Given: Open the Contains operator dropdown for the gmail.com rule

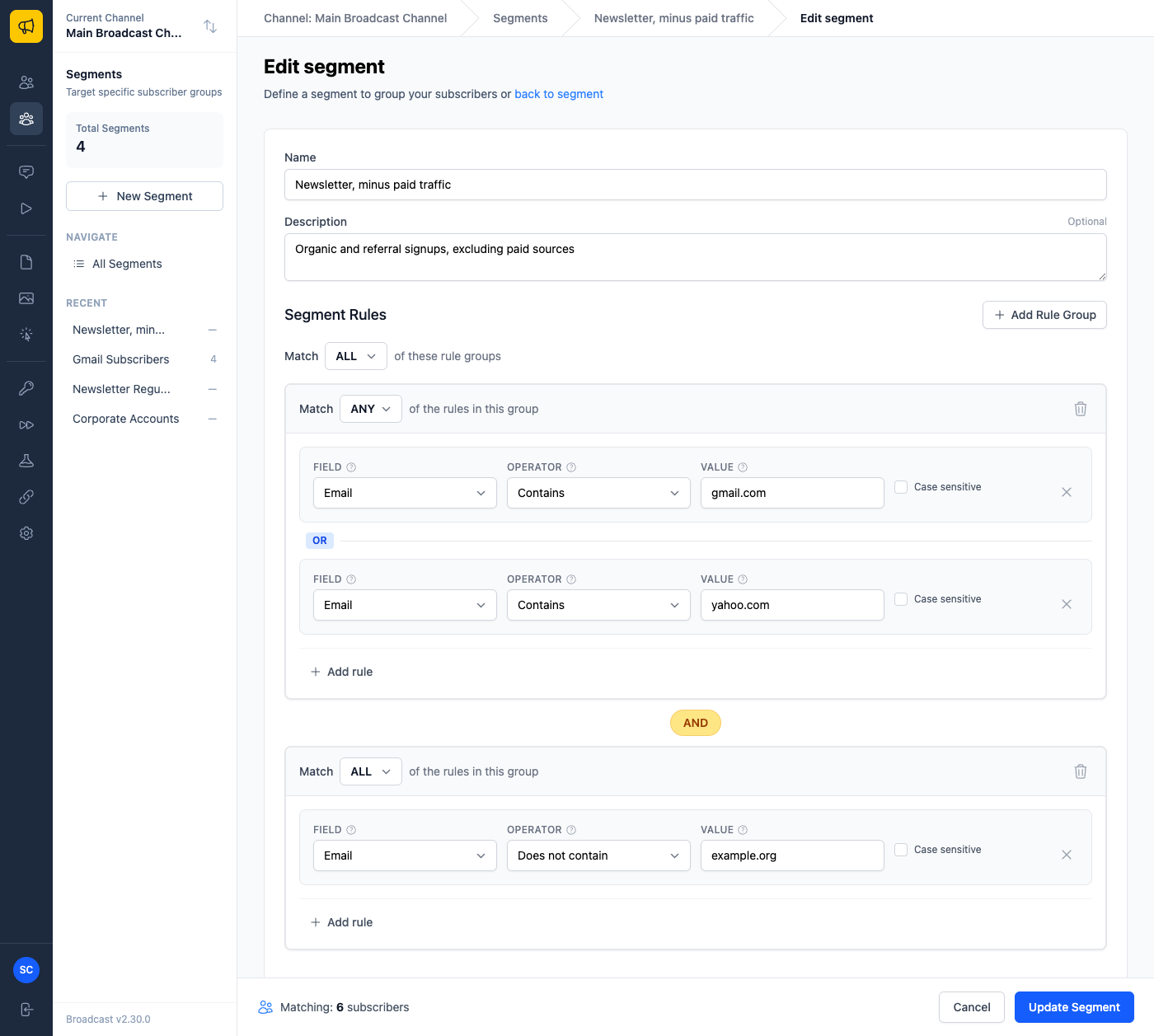Looking at the screenshot, I should tap(598, 493).
